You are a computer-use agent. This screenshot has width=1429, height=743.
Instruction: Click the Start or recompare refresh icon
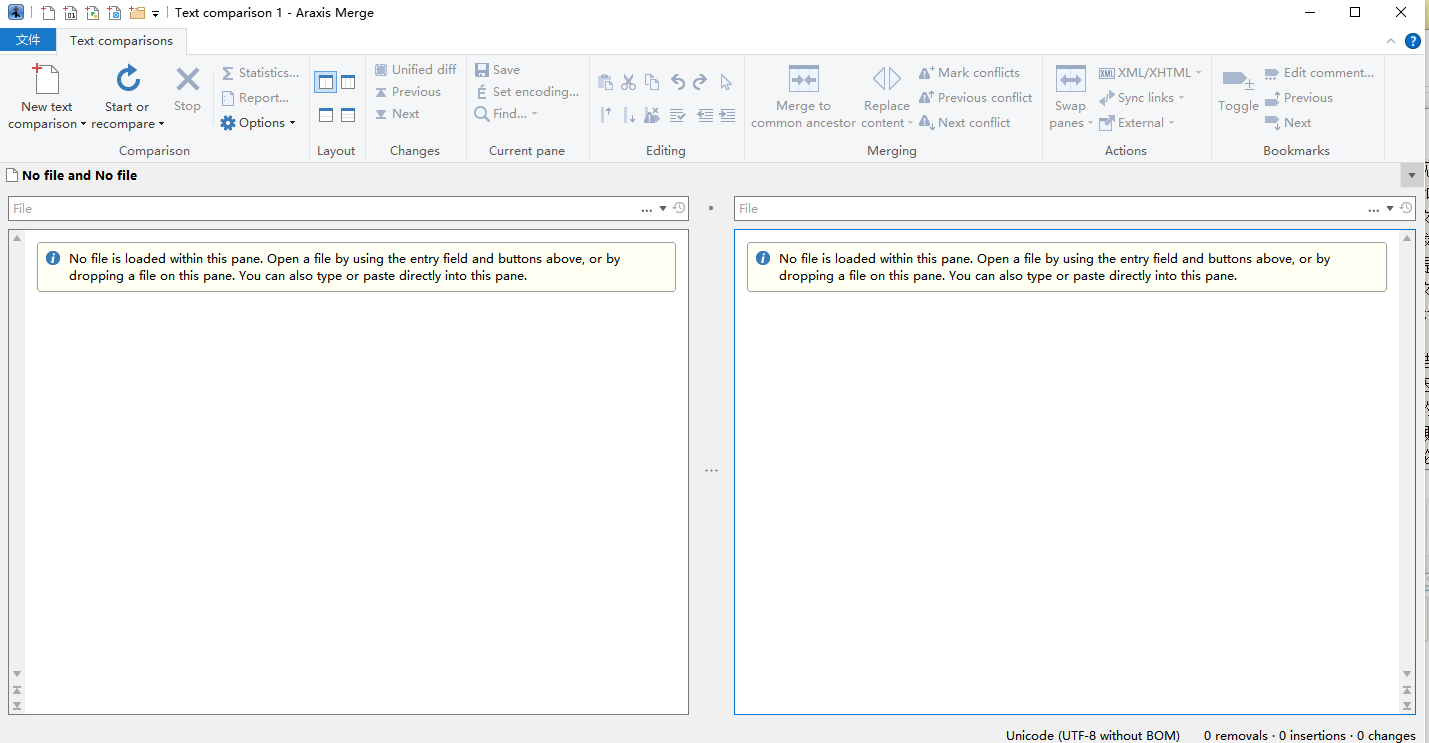(127, 79)
